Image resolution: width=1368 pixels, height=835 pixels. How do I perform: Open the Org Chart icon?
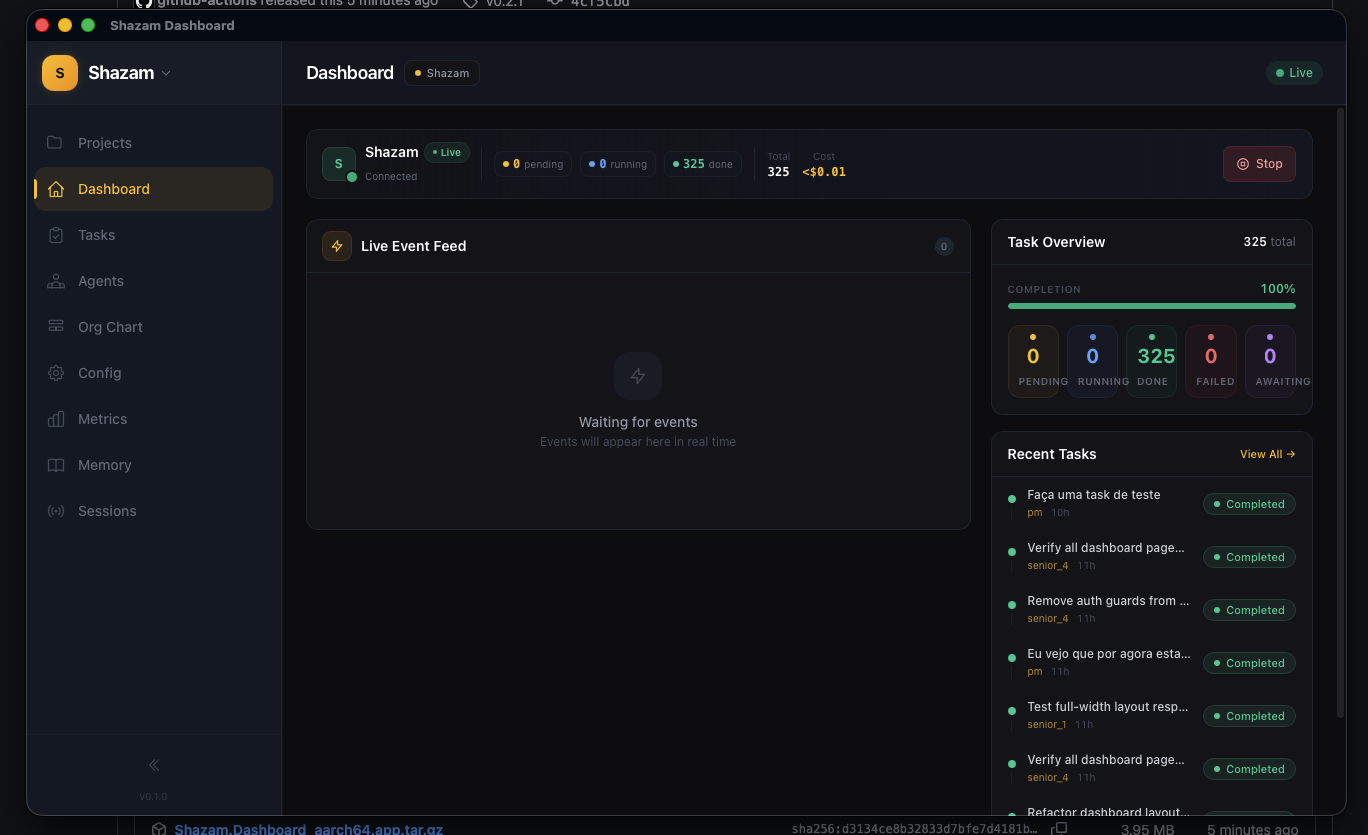coord(56,327)
